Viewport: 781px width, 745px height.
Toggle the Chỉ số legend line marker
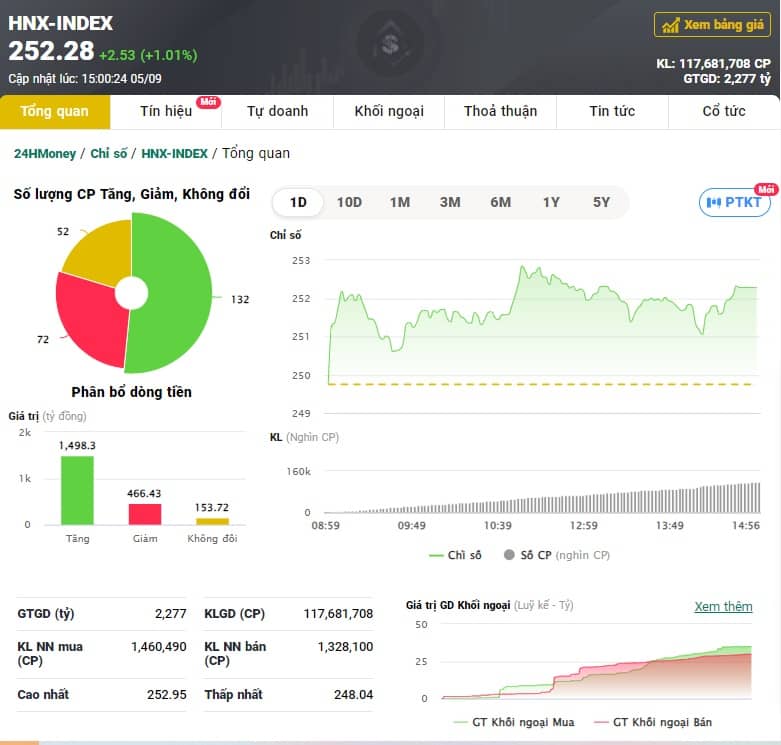click(x=436, y=555)
